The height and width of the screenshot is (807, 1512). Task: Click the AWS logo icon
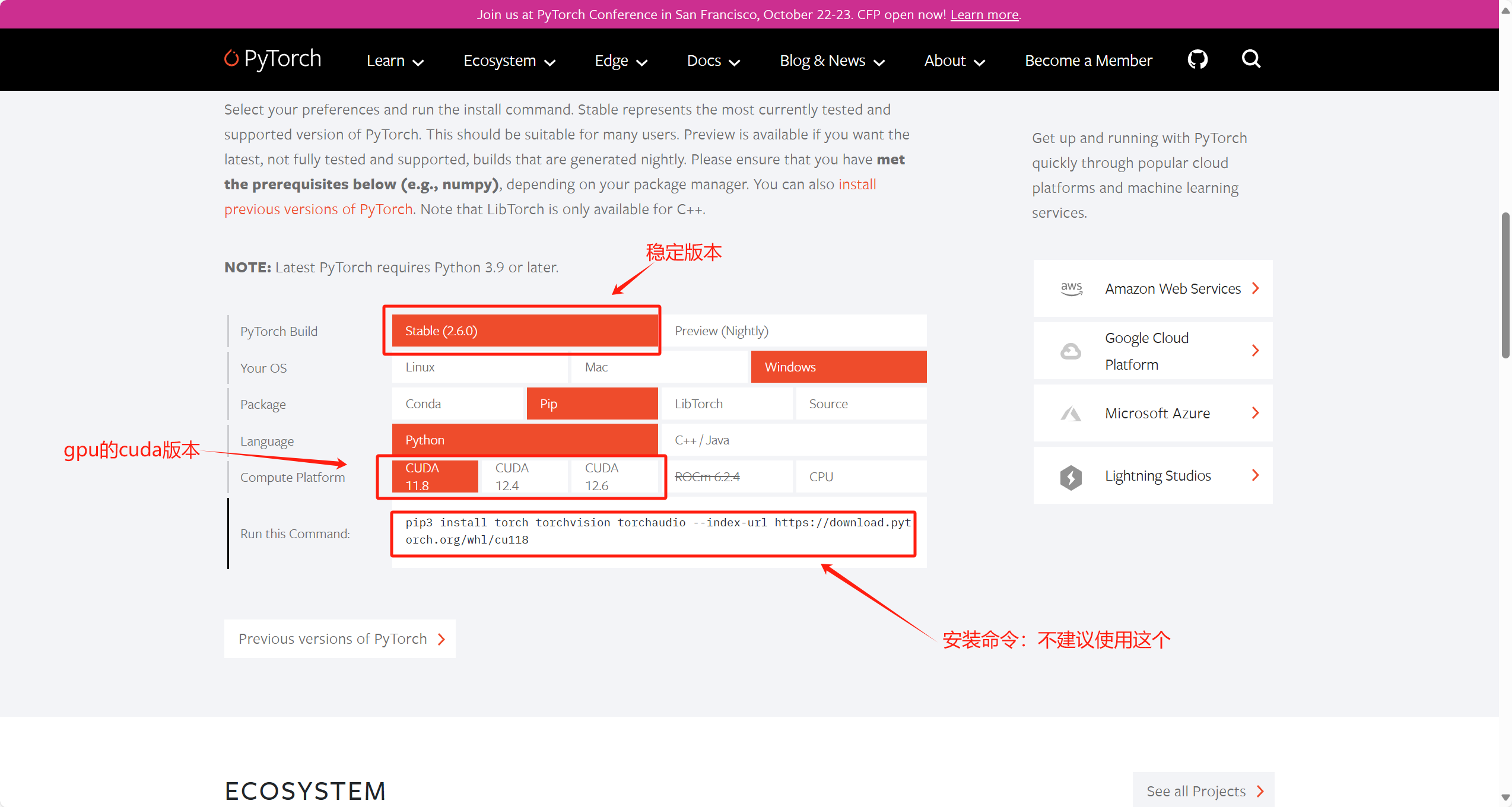point(1071,288)
